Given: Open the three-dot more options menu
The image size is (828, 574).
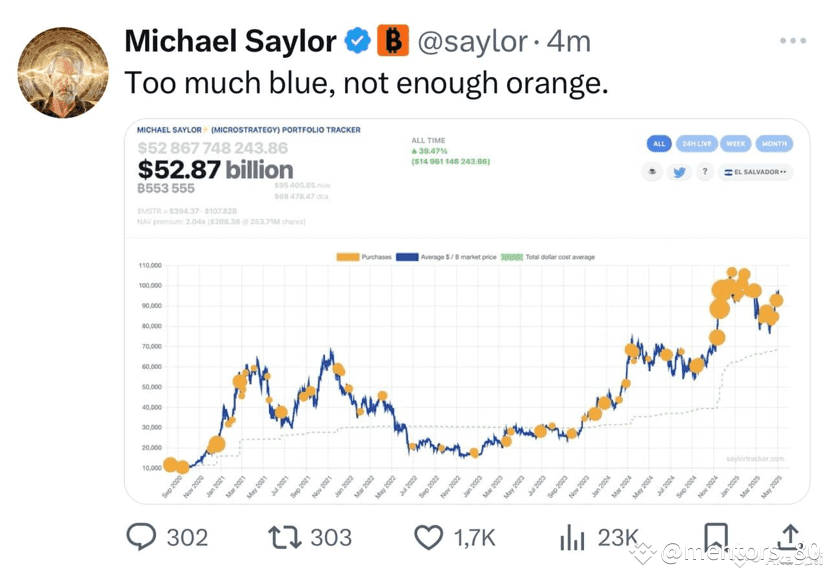Looking at the screenshot, I should tap(793, 41).
